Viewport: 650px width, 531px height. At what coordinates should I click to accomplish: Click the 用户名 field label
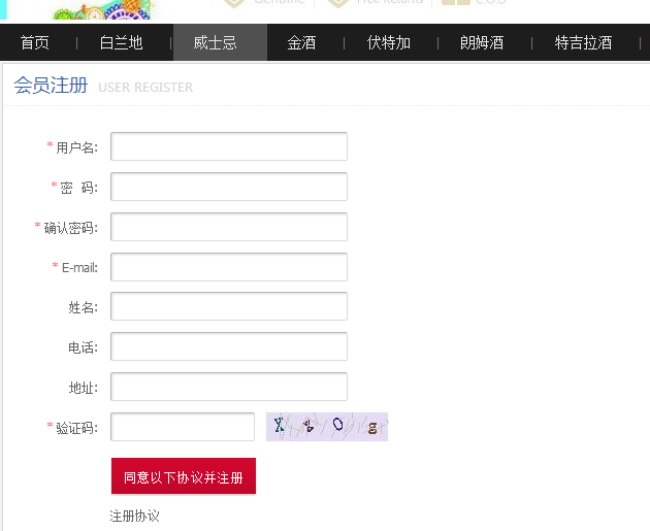(77, 147)
